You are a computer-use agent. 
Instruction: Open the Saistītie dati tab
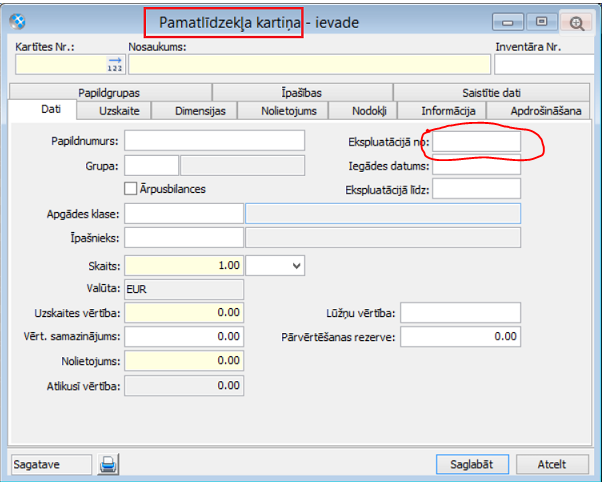click(491, 93)
